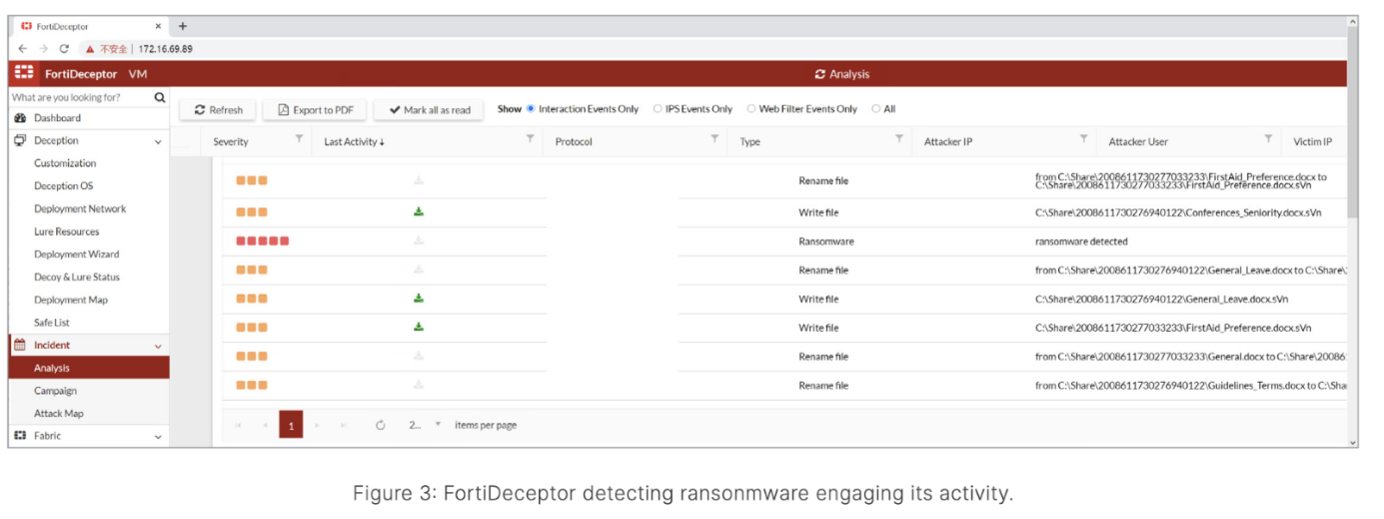This screenshot has width=1384, height=519.
Task: Expand the Fabric menu chevron
Action: pyautogui.click(x=157, y=437)
